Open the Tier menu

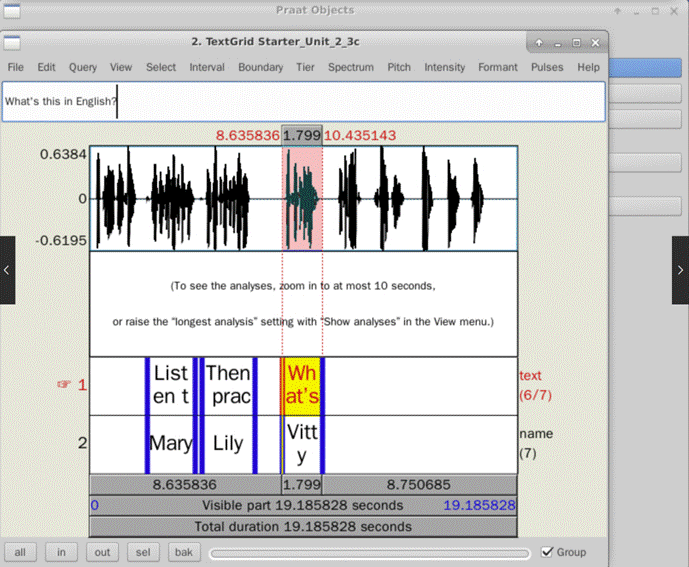pyautogui.click(x=305, y=67)
